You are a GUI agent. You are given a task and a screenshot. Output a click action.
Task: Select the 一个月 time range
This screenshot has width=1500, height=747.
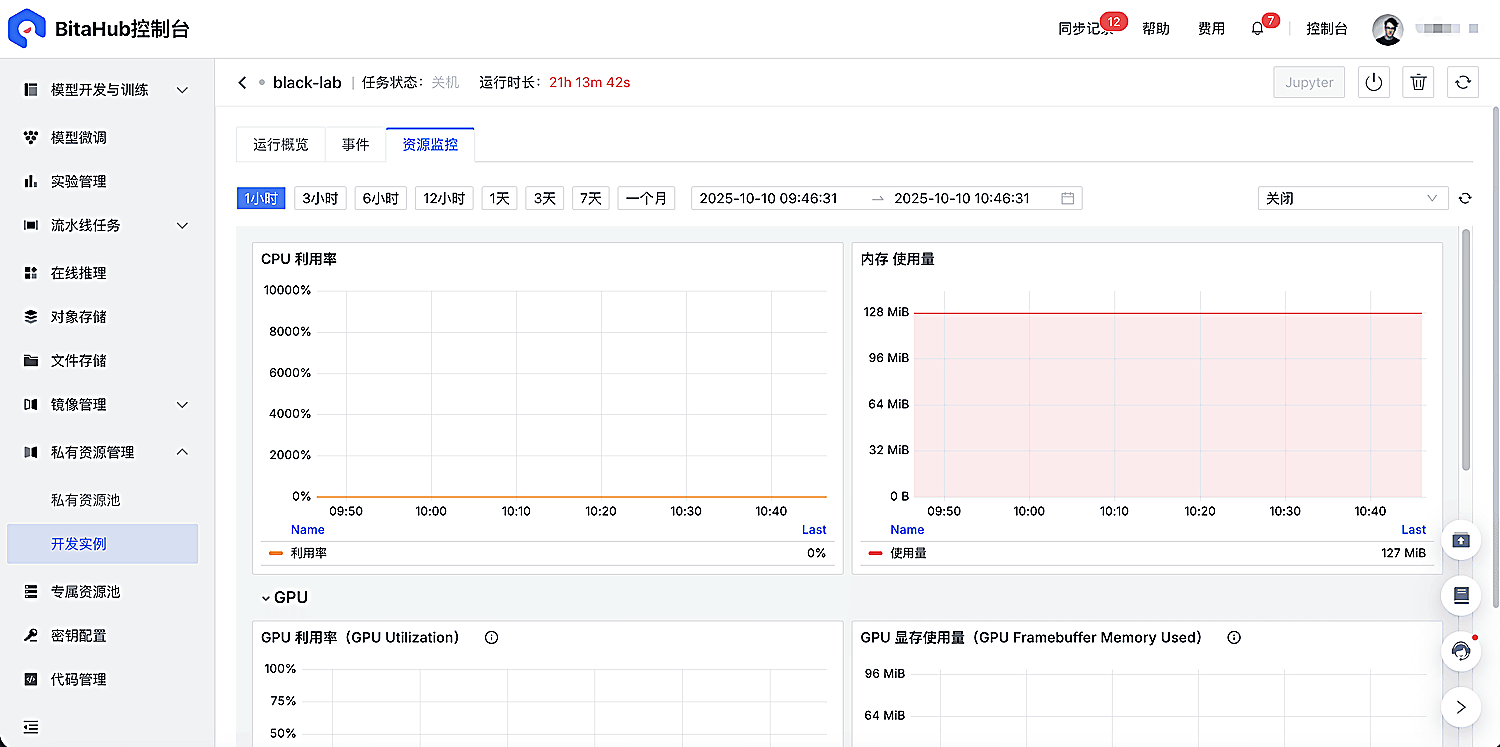[x=646, y=198]
